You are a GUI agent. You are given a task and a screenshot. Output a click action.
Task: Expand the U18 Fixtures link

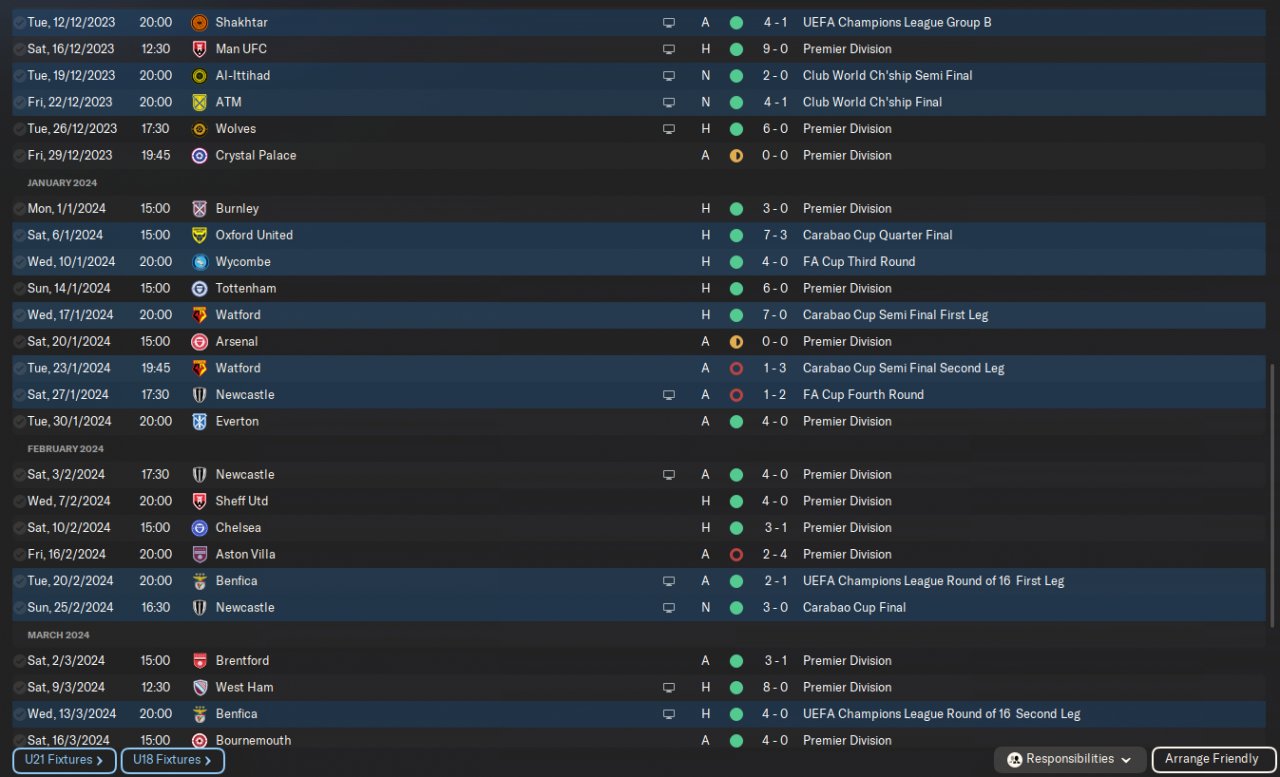pyautogui.click(x=173, y=761)
